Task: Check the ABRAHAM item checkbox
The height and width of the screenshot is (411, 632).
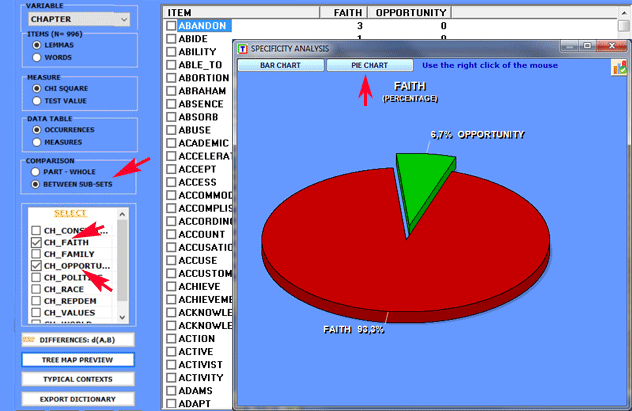Action: (171, 91)
